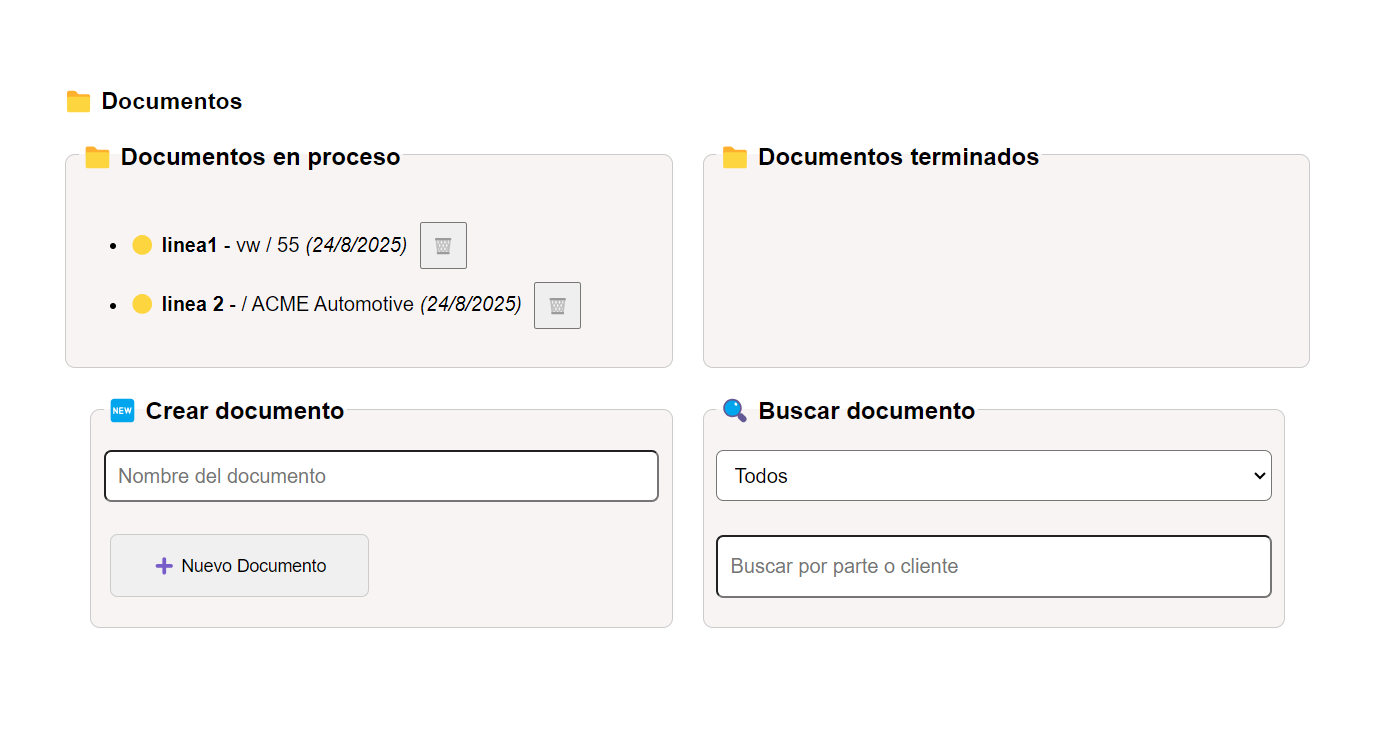The height and width of the screenshot is (750, 1400).
Task: Click the Documentos terminados section heading
Action: [x=898, y=157]
